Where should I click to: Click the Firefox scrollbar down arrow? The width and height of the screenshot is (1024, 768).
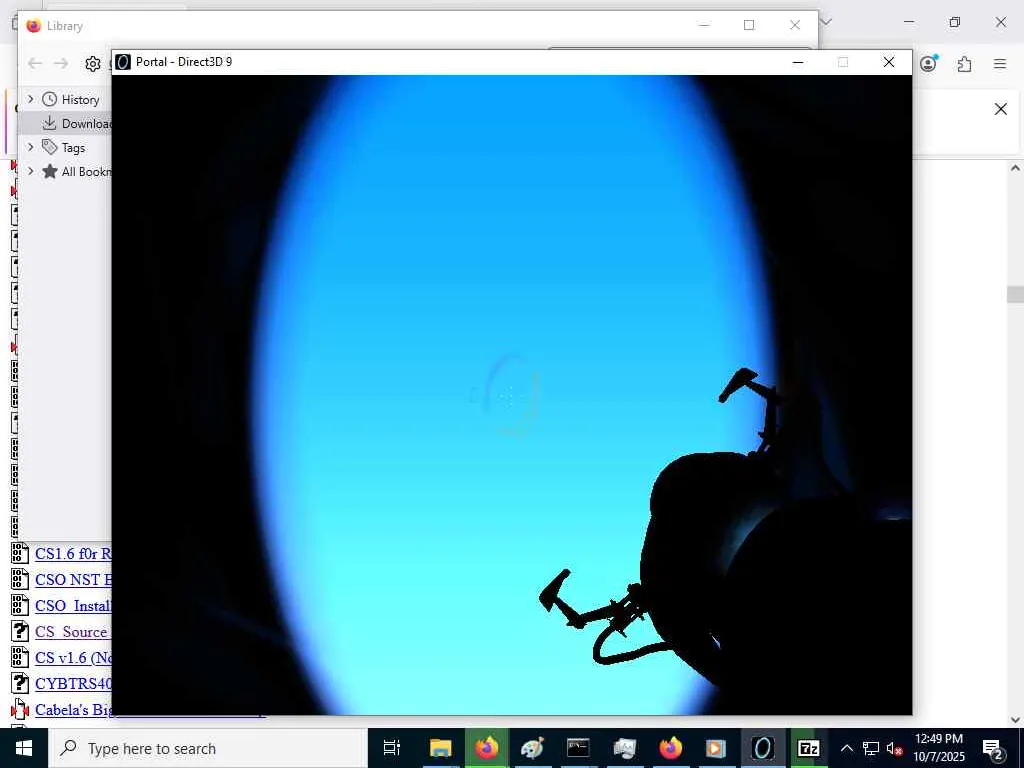(x=1015, y=720)
